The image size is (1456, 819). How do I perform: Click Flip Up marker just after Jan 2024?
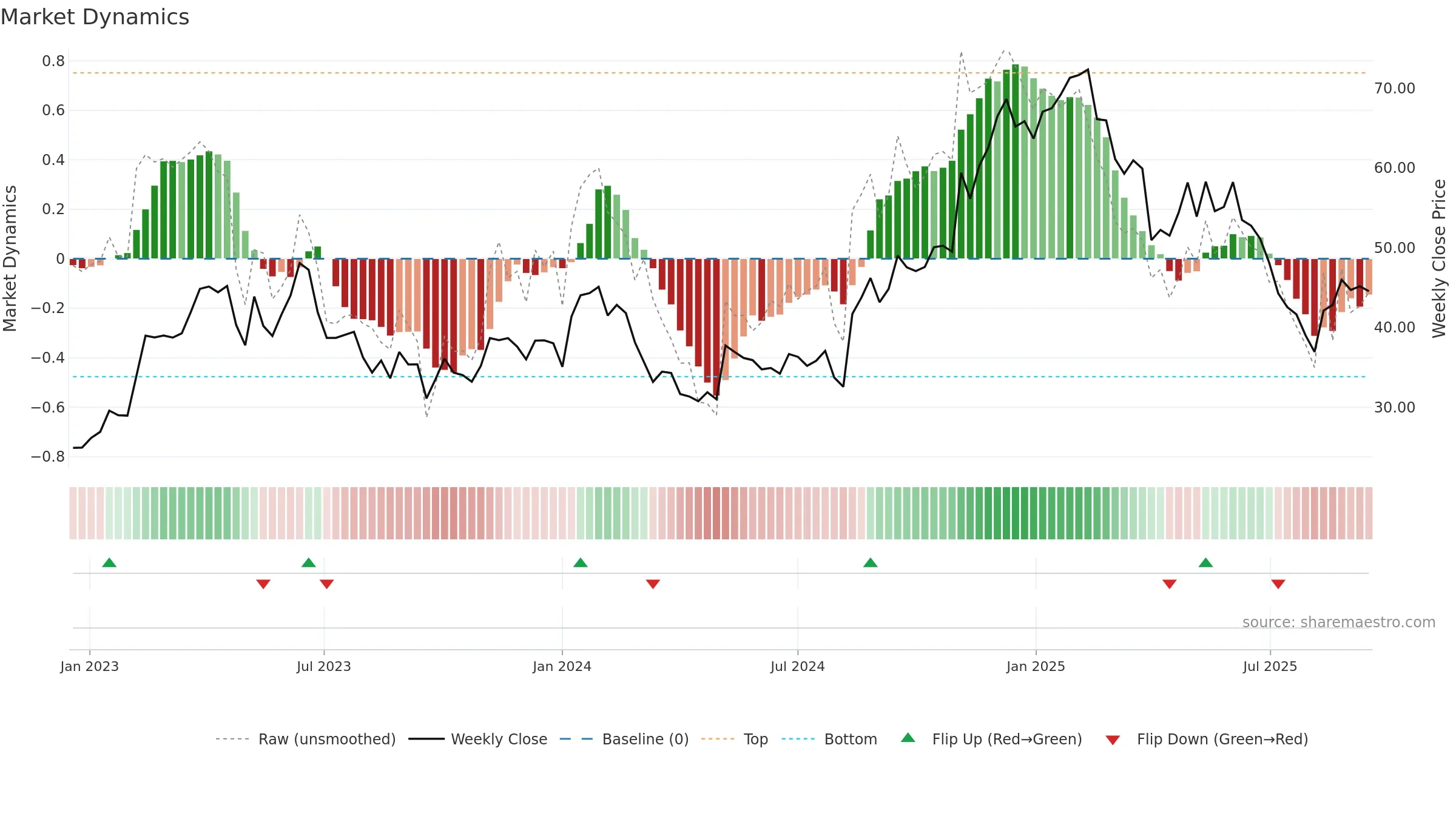pyautogui.click(x=581, y=562)
